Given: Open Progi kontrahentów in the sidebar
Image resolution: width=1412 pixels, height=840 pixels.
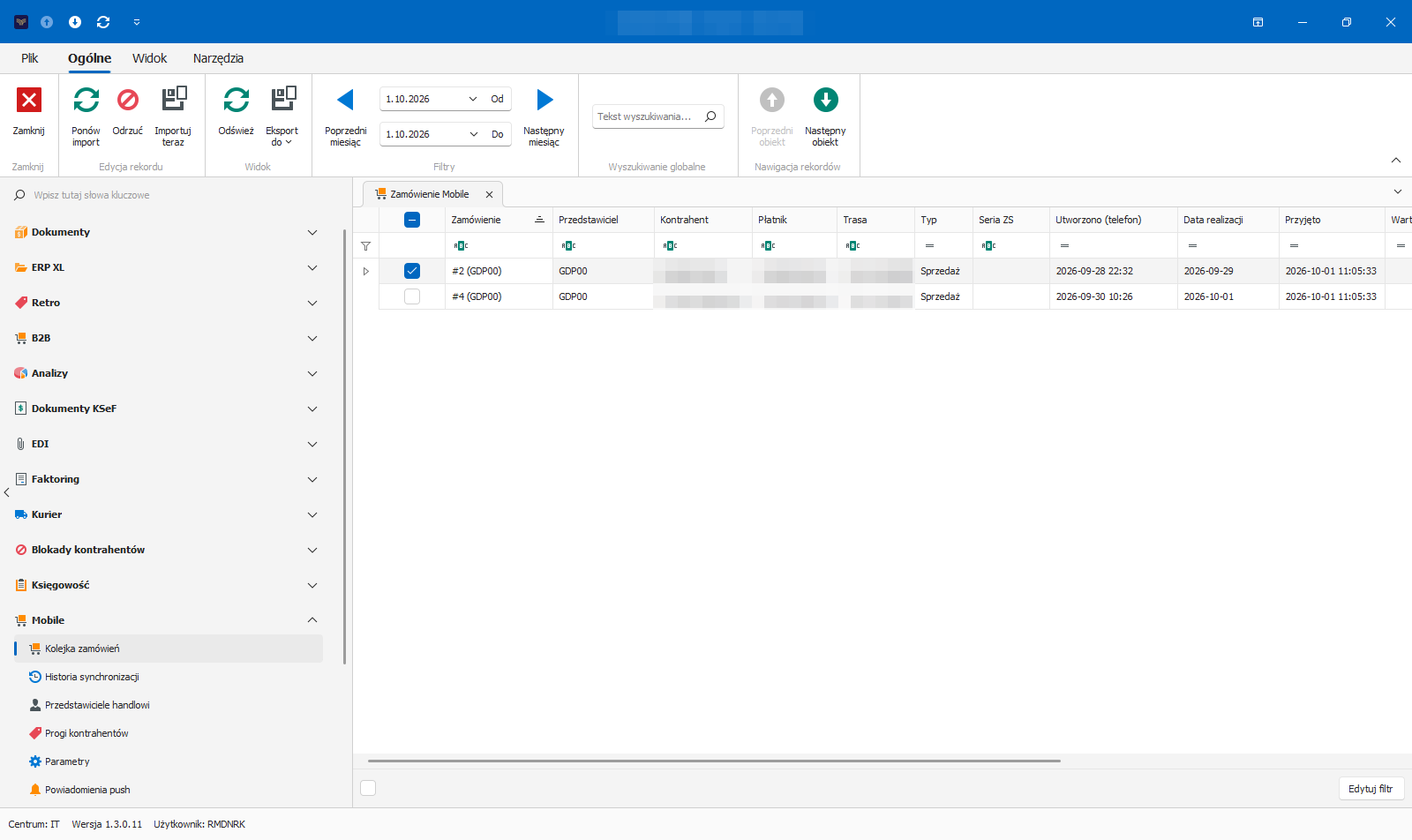Looking at the screenshot, I should [86, 733].
